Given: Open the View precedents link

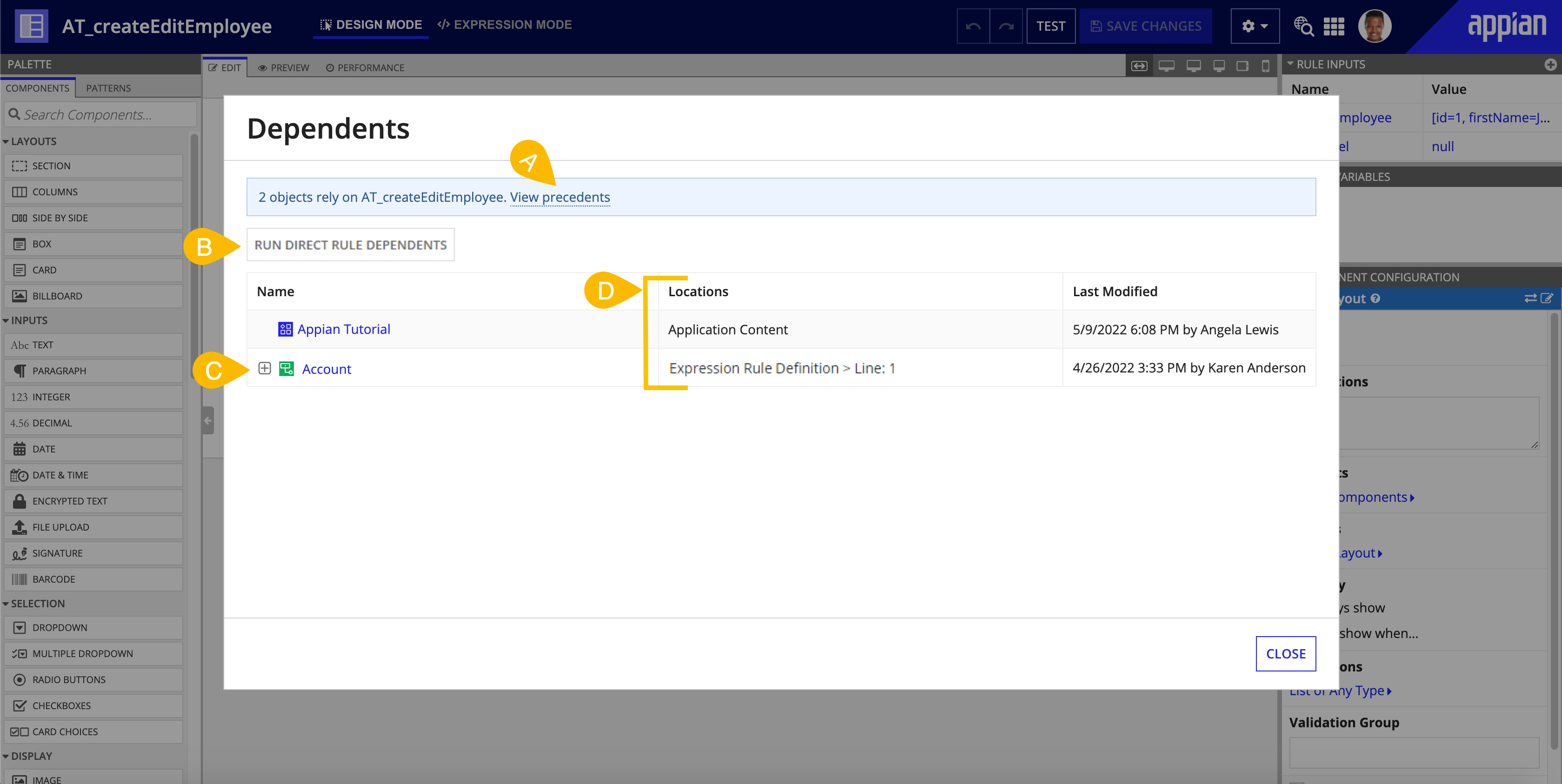Looking at the screenshot, I should (560, 197).
